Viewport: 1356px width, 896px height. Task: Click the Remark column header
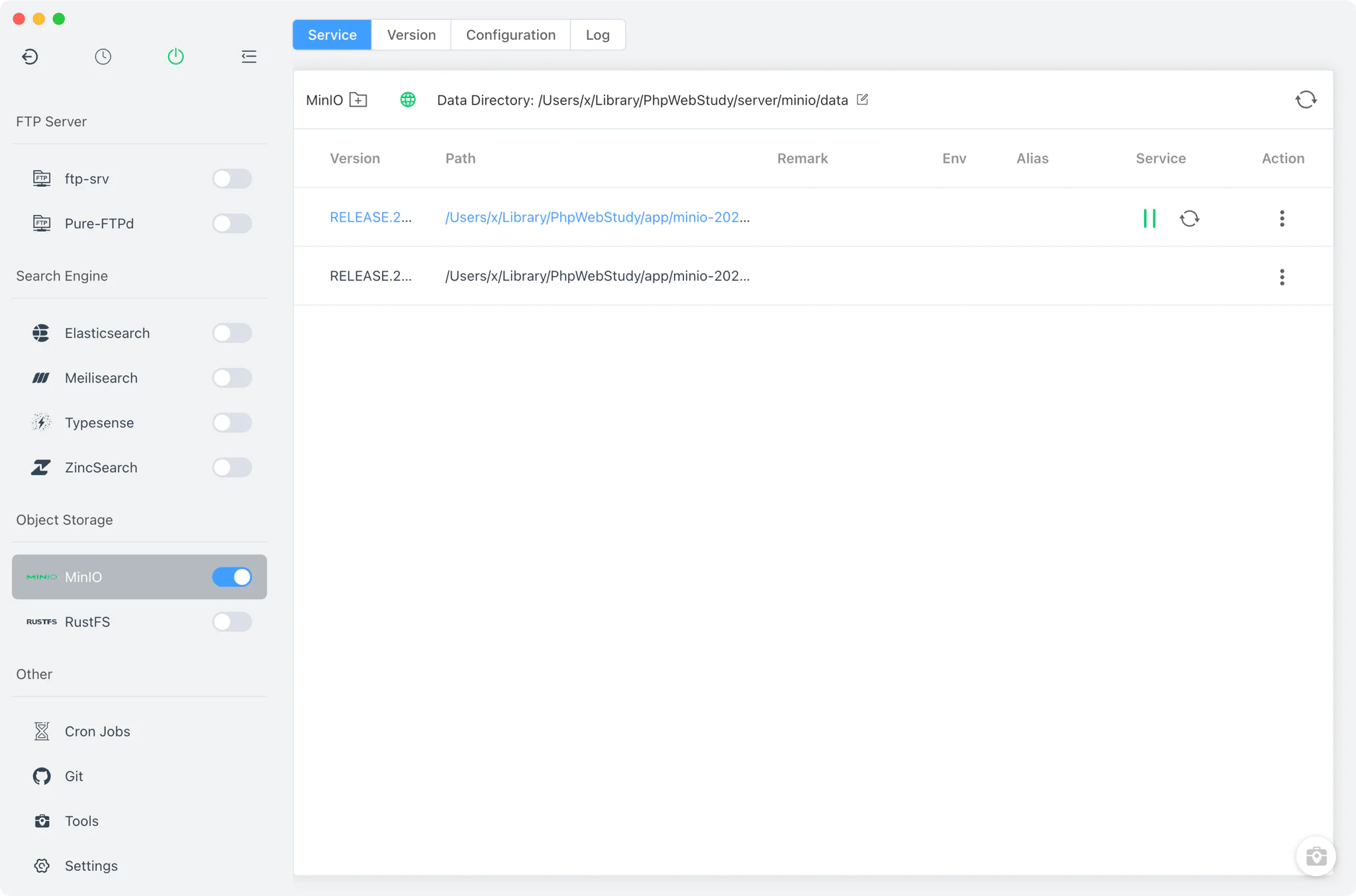tap(802, 158)
